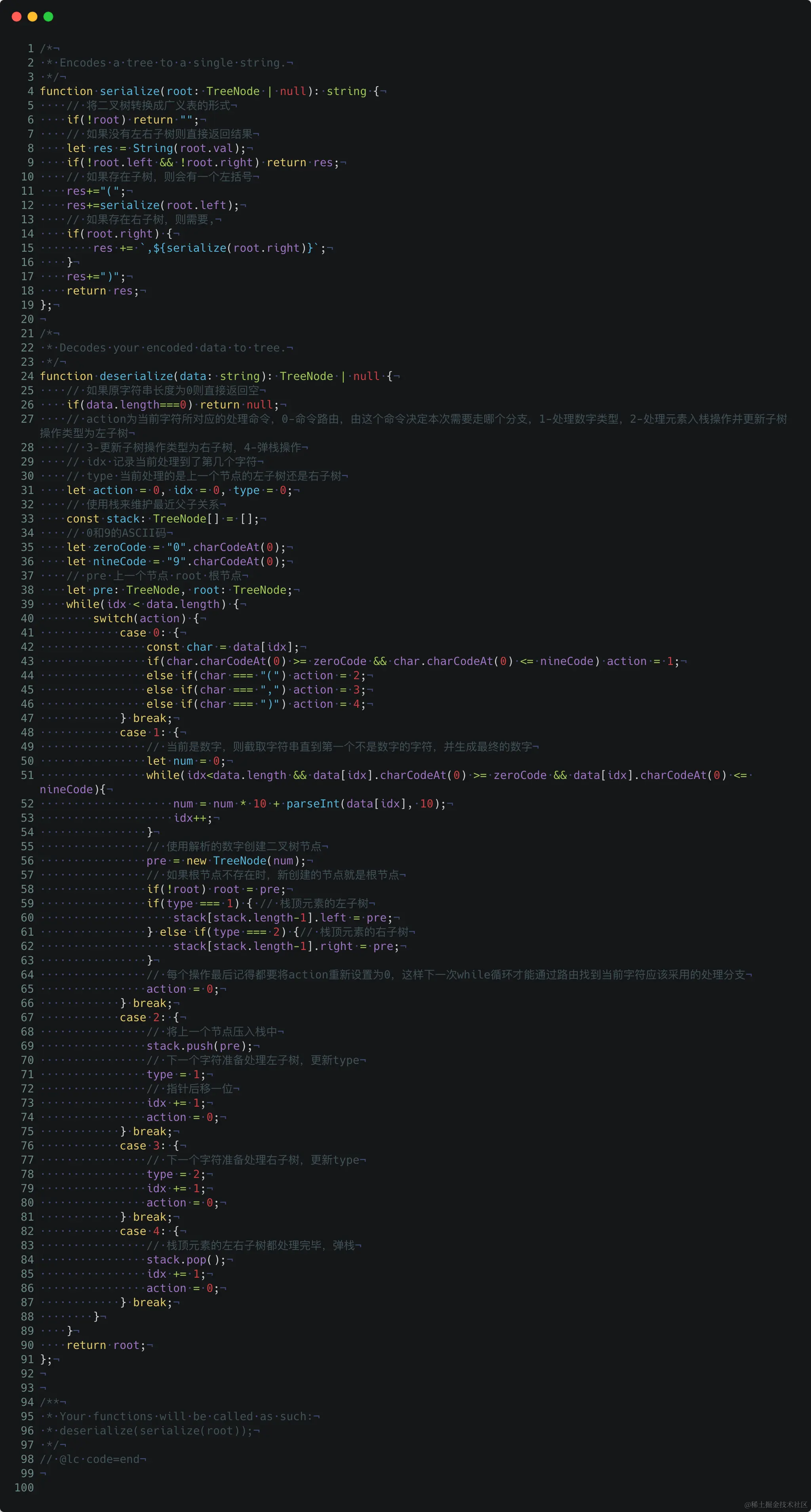811x1512 pixels.
Task: Click 'case 1:' label in switch
Action: pyautogui.click(x=143, y=733)
